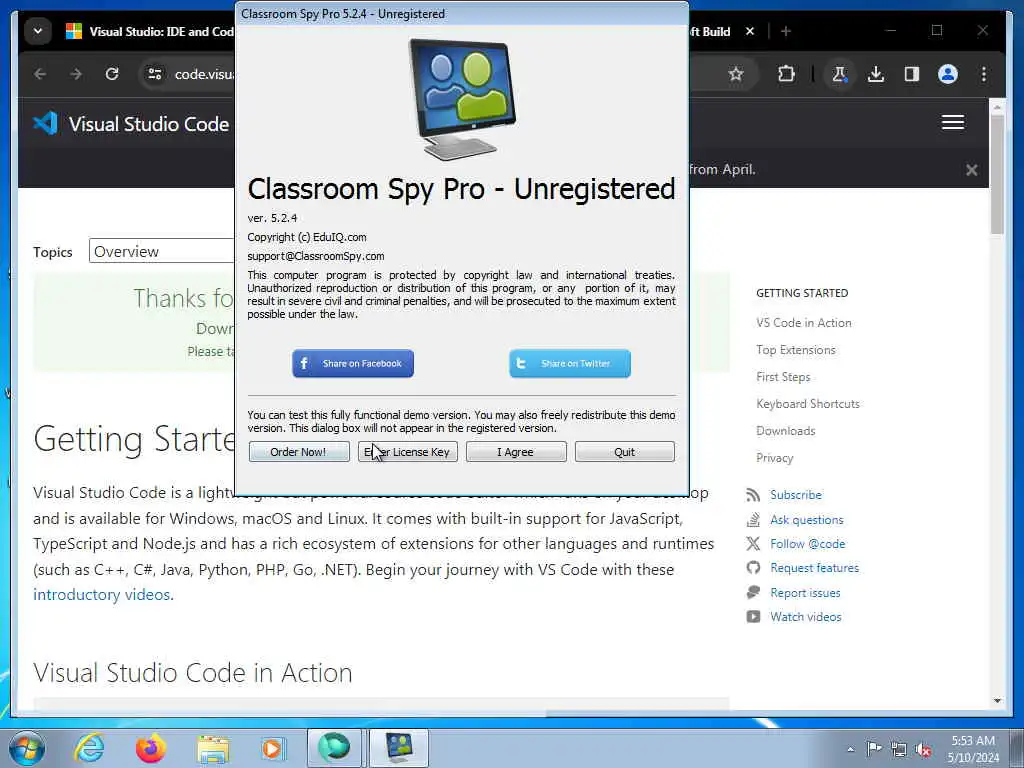Open Chrome profile avatar
The image size is (1024, 768).
click(x=948, y=74)
